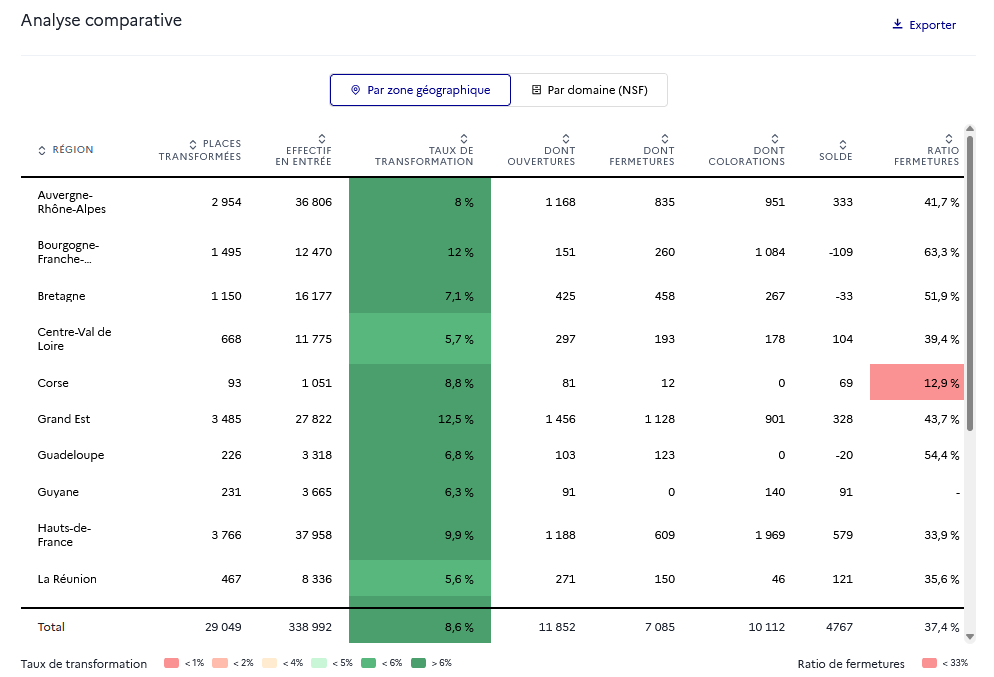This screenshot has width=994, height=677.
Task: Sort by Ratio fermetures arrows
Action: click(x=949, y=139)
